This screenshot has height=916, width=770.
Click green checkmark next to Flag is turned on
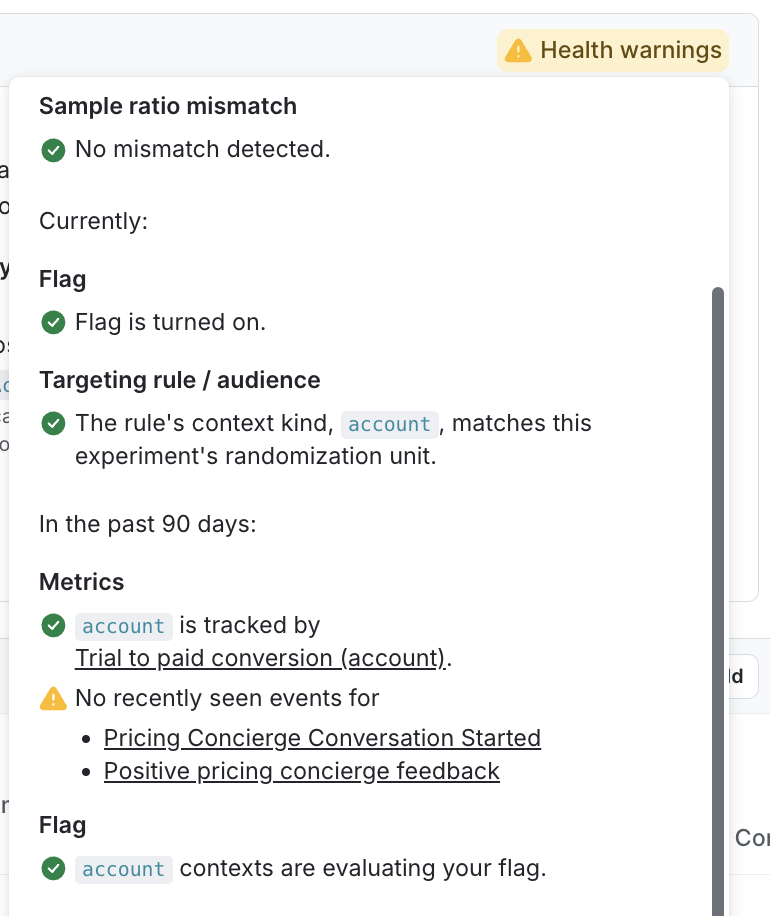(53, 322)
